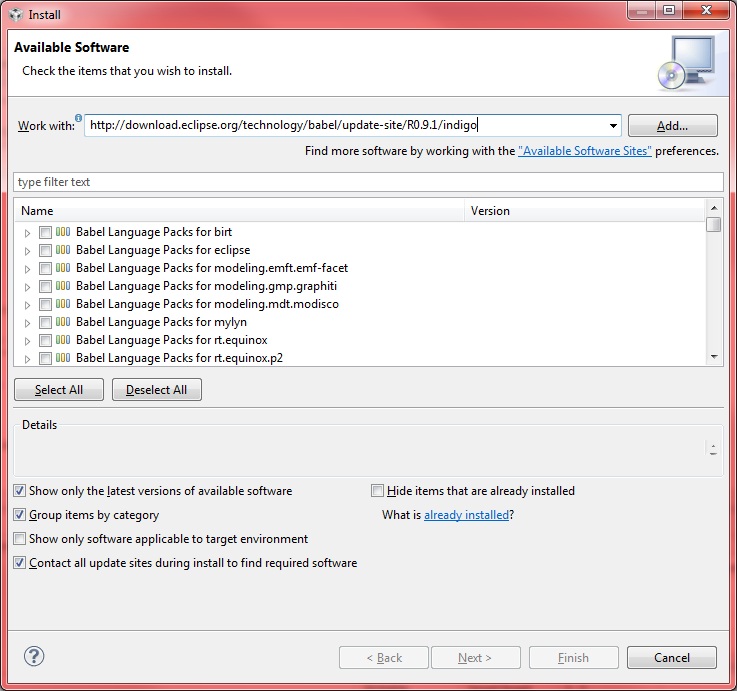This screenshot has width=737, height=691.
Task: Click category icon for Babel Language Packs for eclipse
Action: coord(63,250)
